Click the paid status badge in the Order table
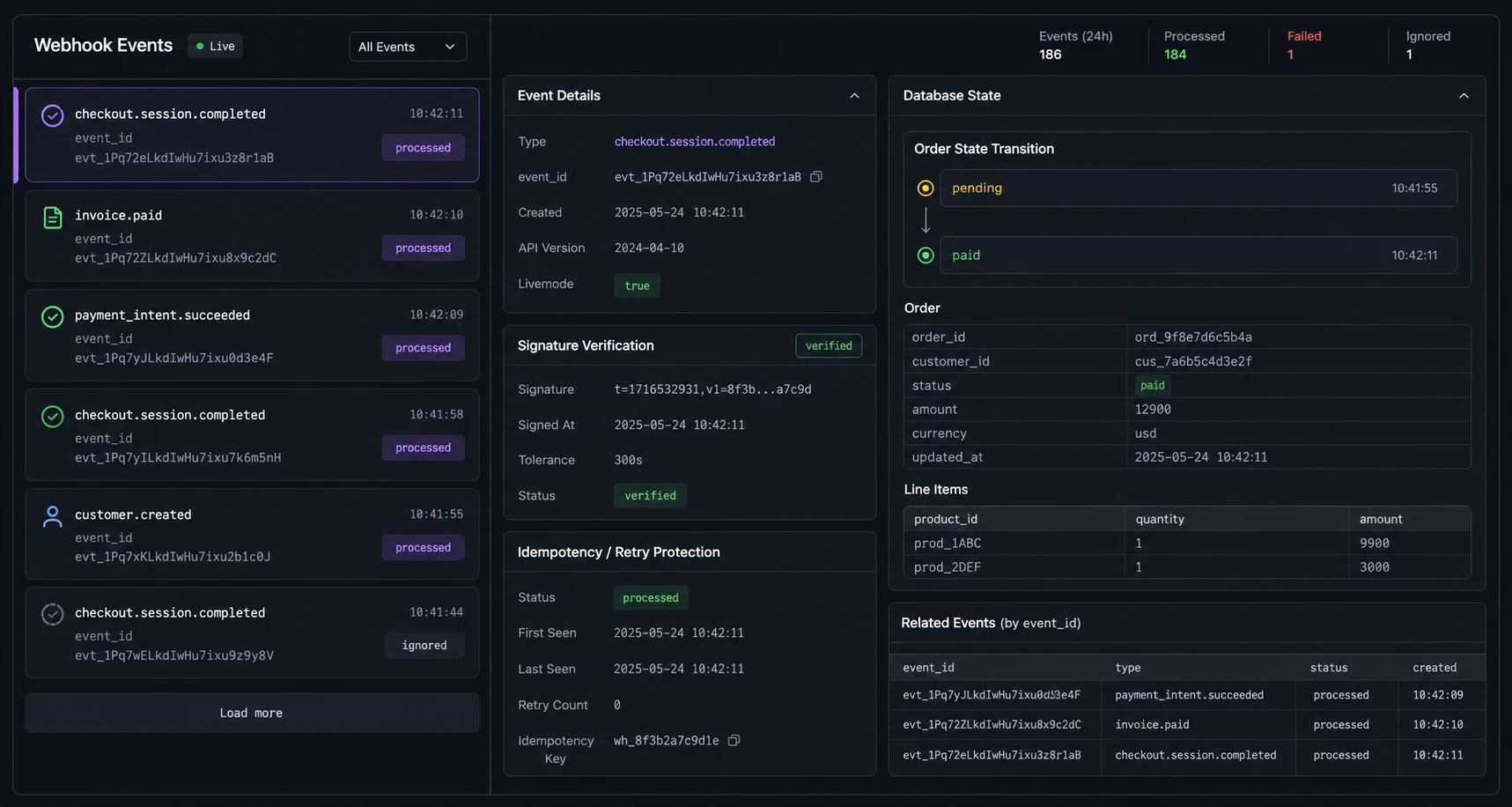Screen dimensions: 1512x807 point(1152,385)
